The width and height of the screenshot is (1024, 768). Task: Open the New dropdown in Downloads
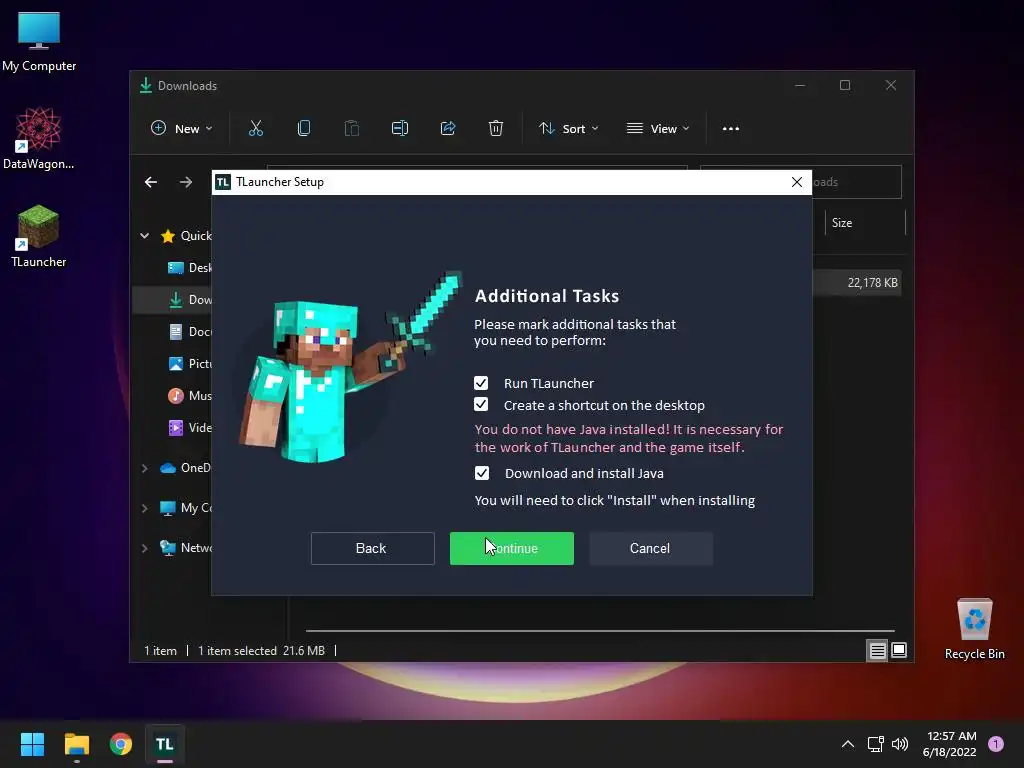(x=182, y=129)
